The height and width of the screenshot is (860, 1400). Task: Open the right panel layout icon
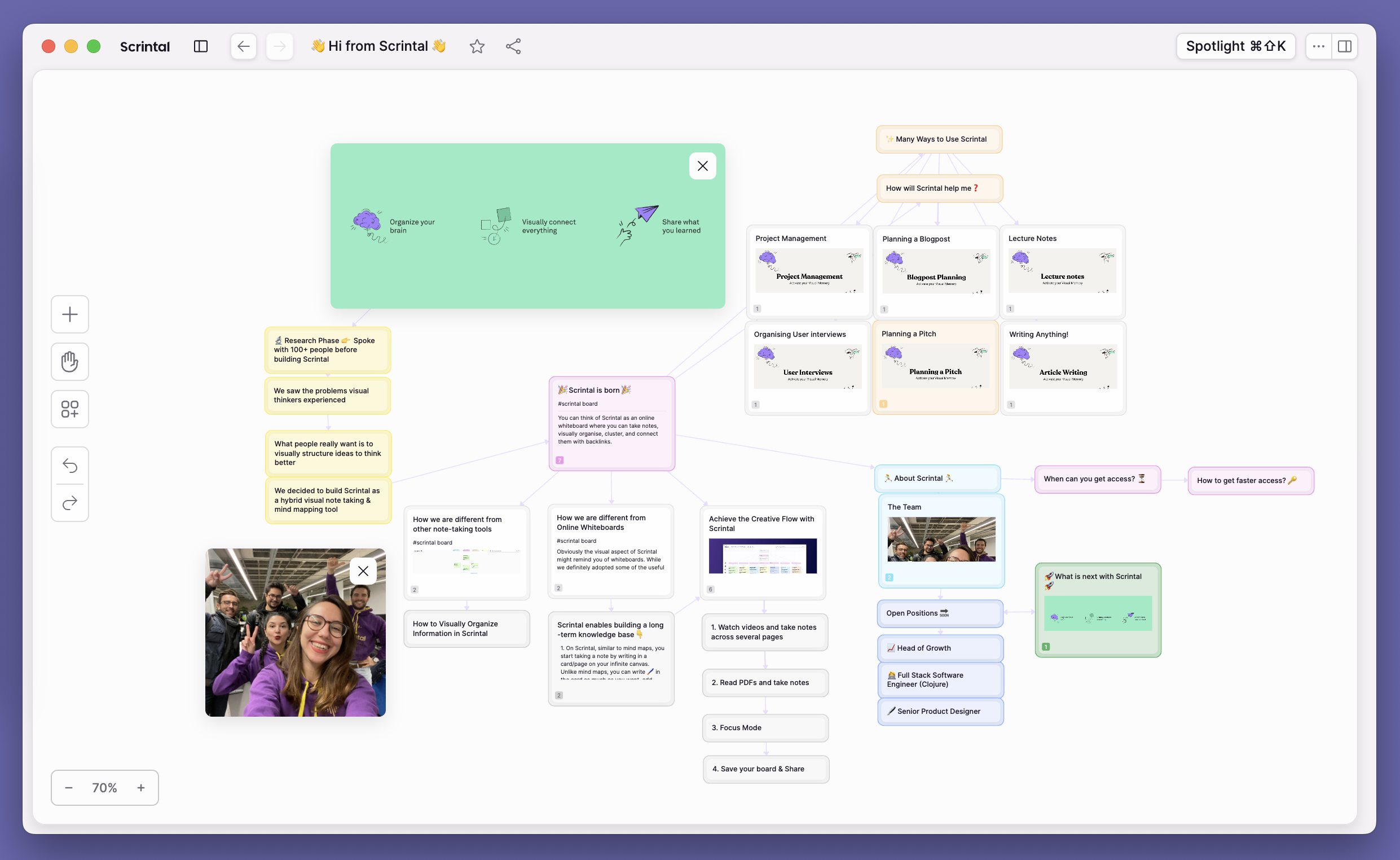1345,46
